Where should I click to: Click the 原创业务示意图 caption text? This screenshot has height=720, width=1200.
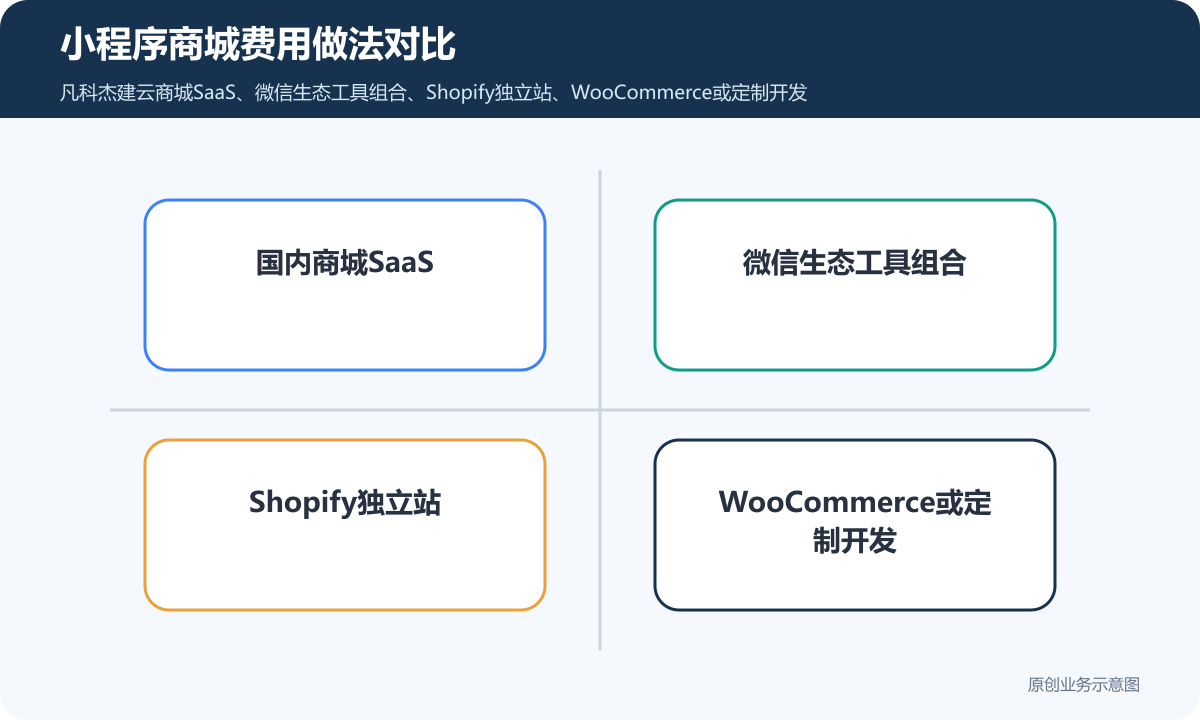click(x=1084, y=685)
